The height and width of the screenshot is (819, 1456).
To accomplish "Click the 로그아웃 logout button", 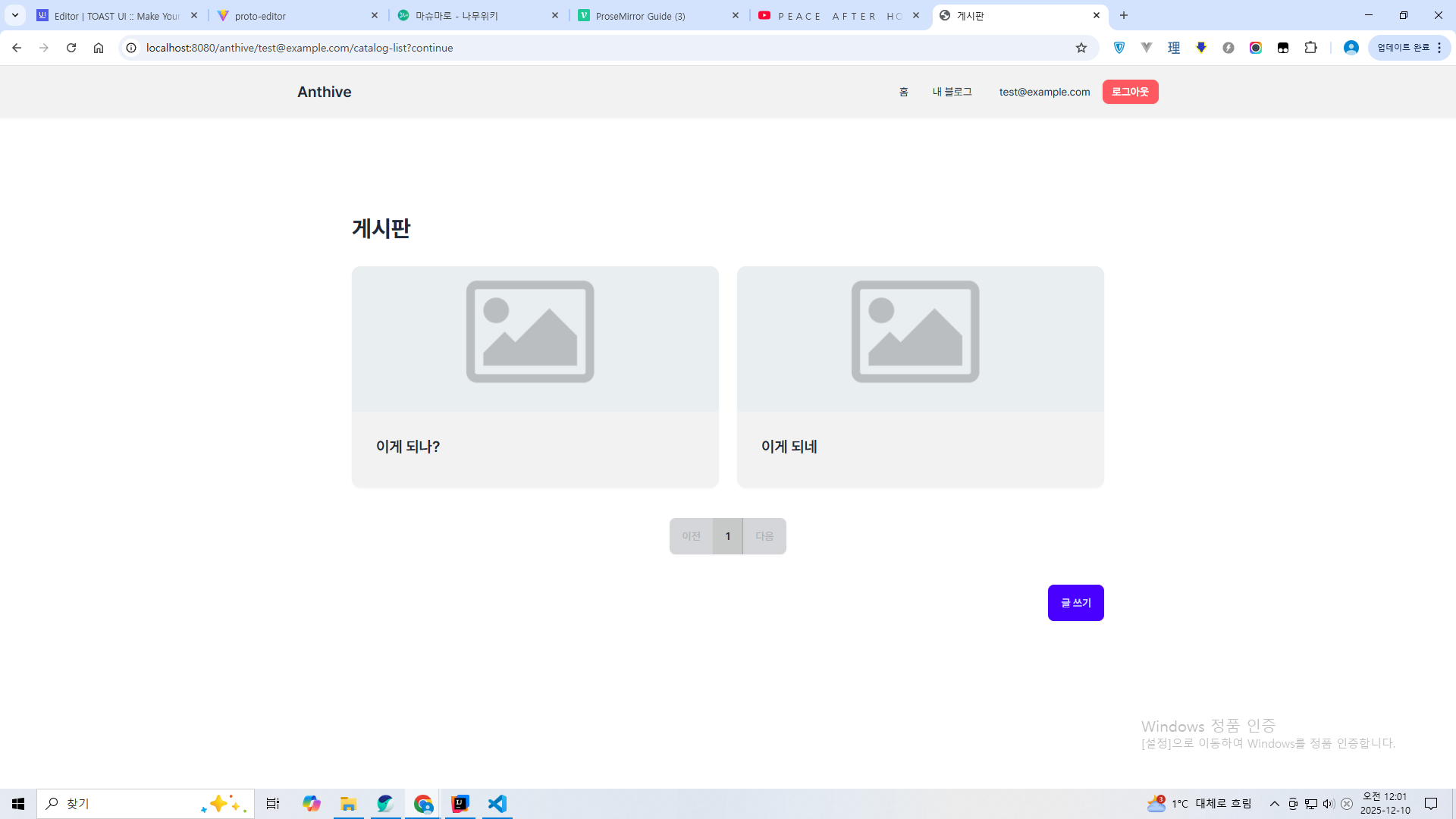I will [x=1130, y=92].
